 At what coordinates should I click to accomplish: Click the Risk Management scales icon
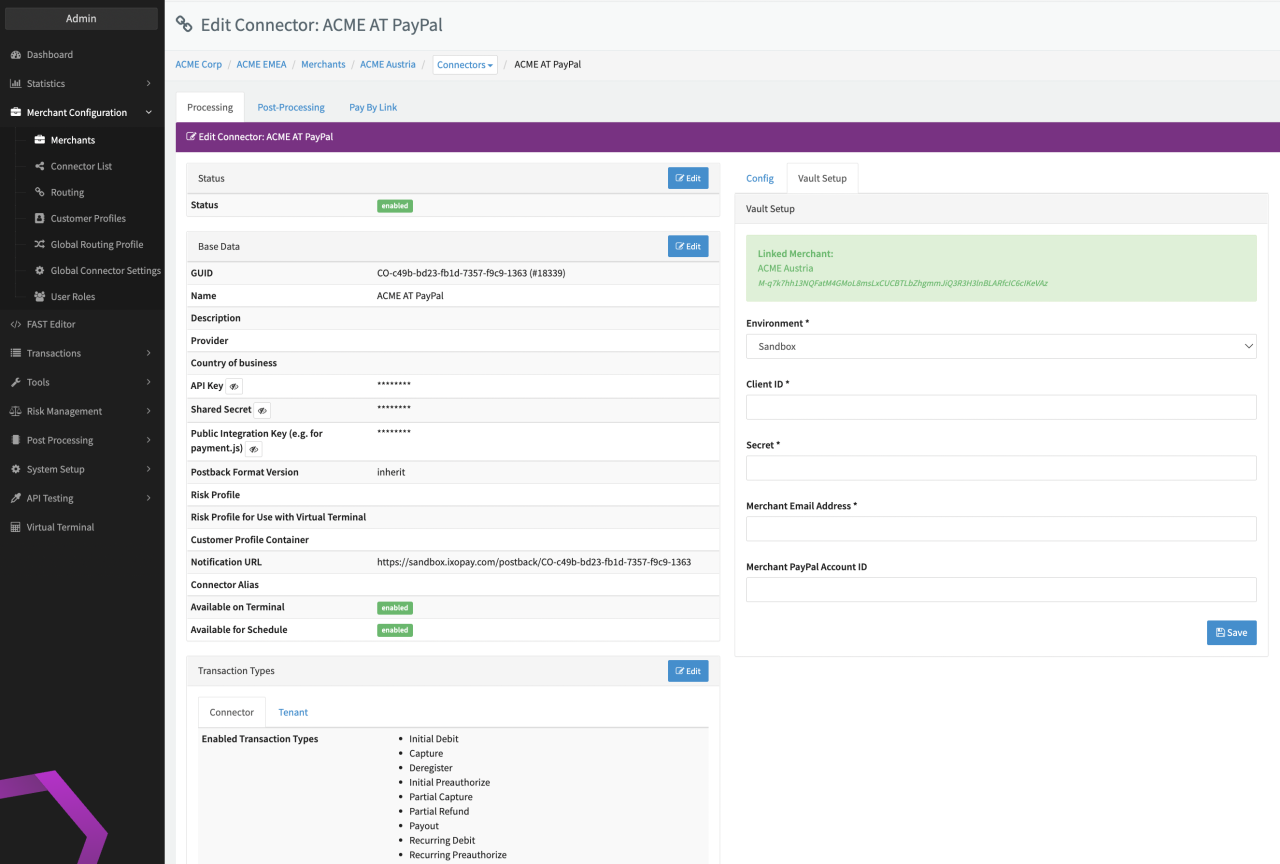pos(16,412)
